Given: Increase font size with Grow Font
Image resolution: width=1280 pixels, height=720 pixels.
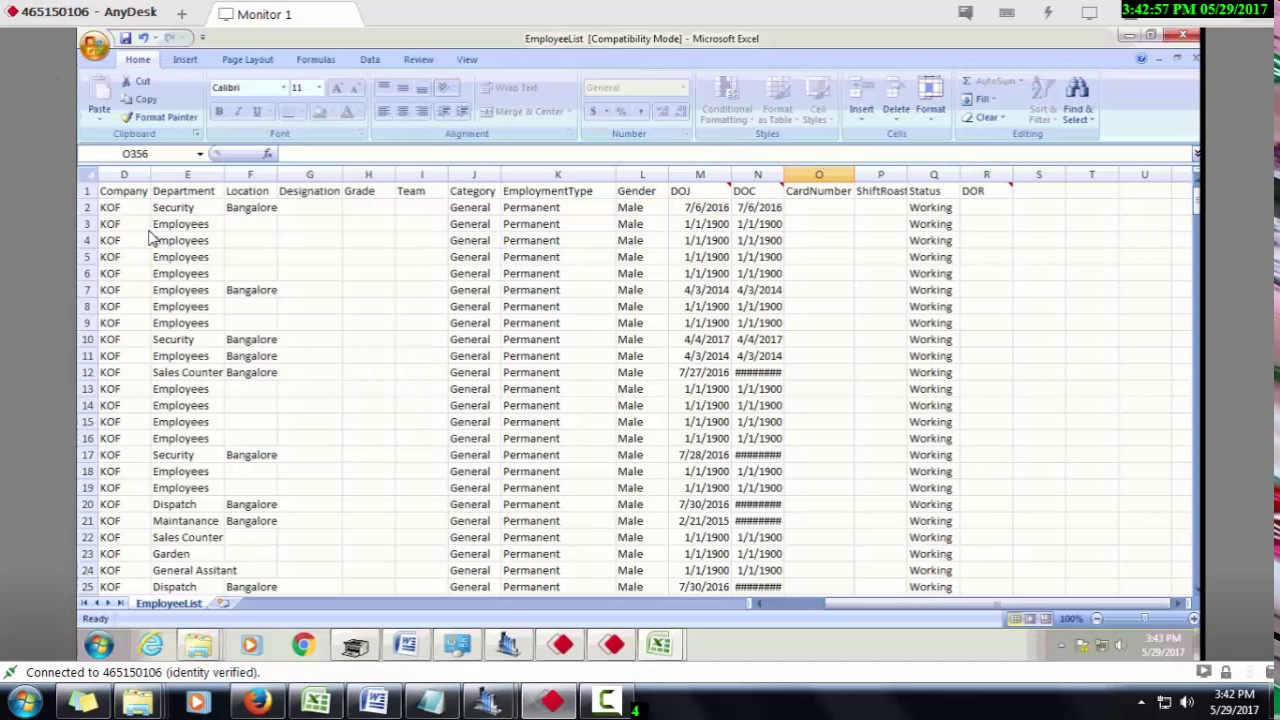Looking at the screenshot, I should click(337, 88).
